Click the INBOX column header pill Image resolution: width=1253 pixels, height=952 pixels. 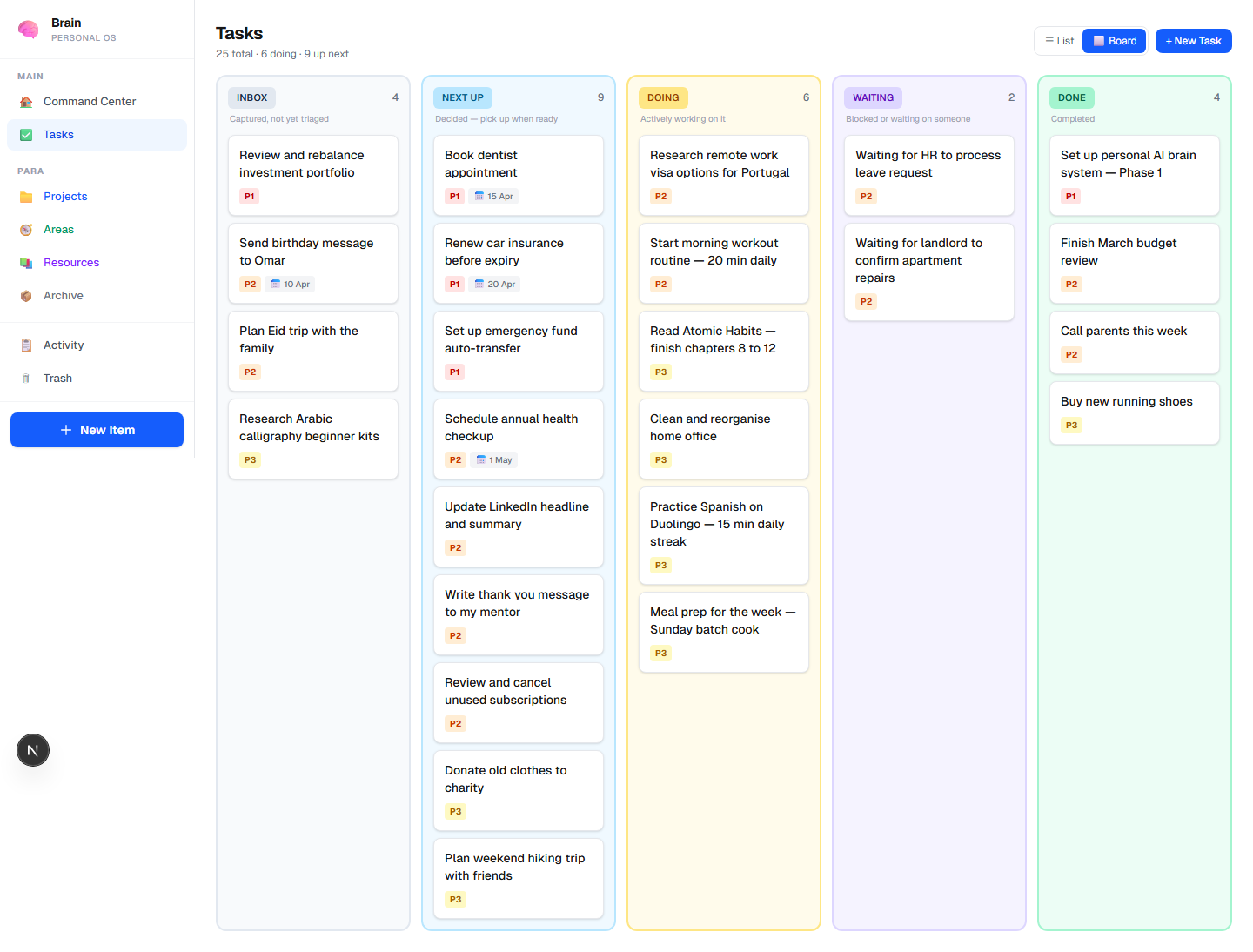click(x=251, y=97)
